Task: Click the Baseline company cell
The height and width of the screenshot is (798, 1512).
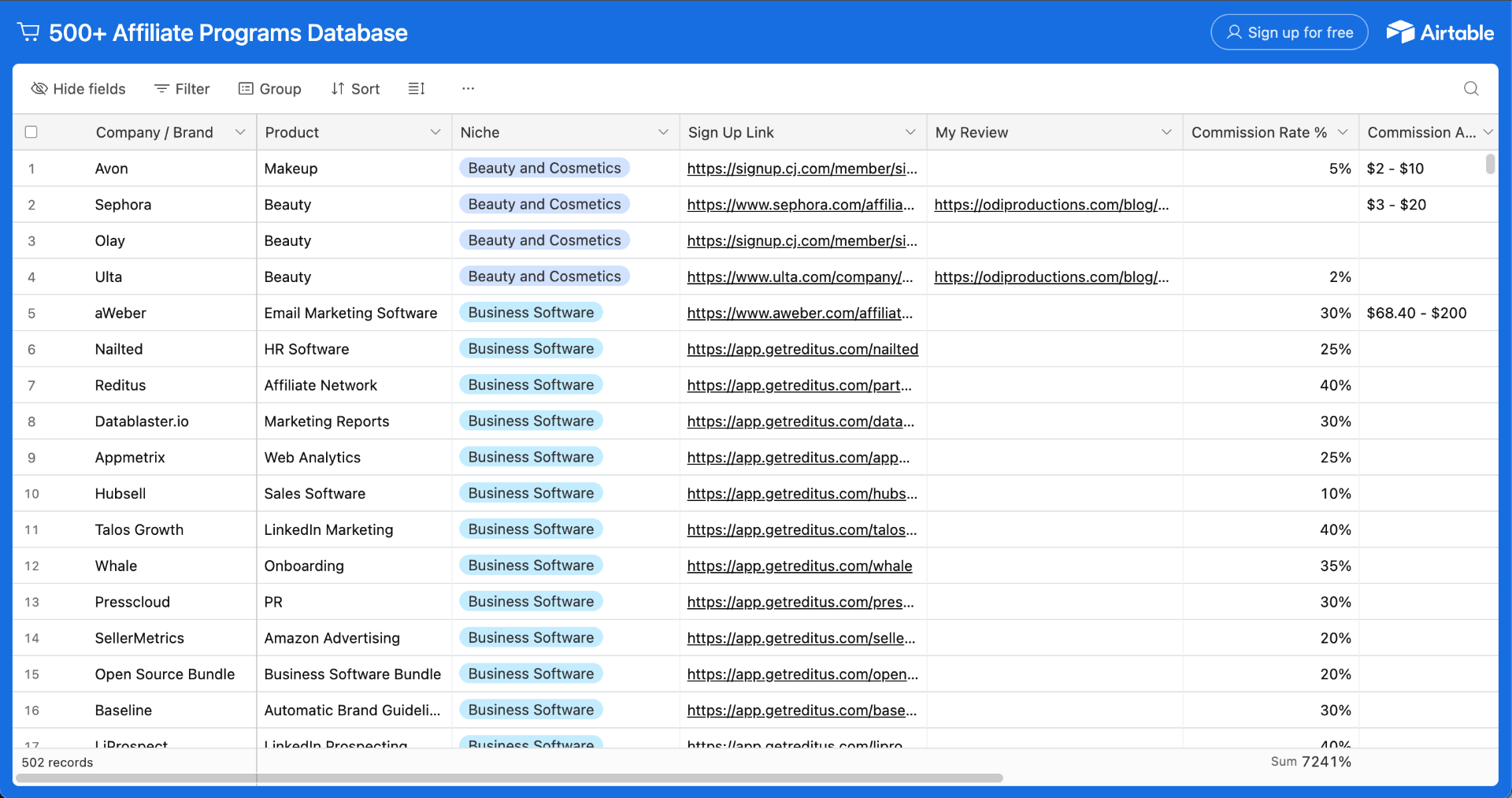Action: click(x=174, y=711)
